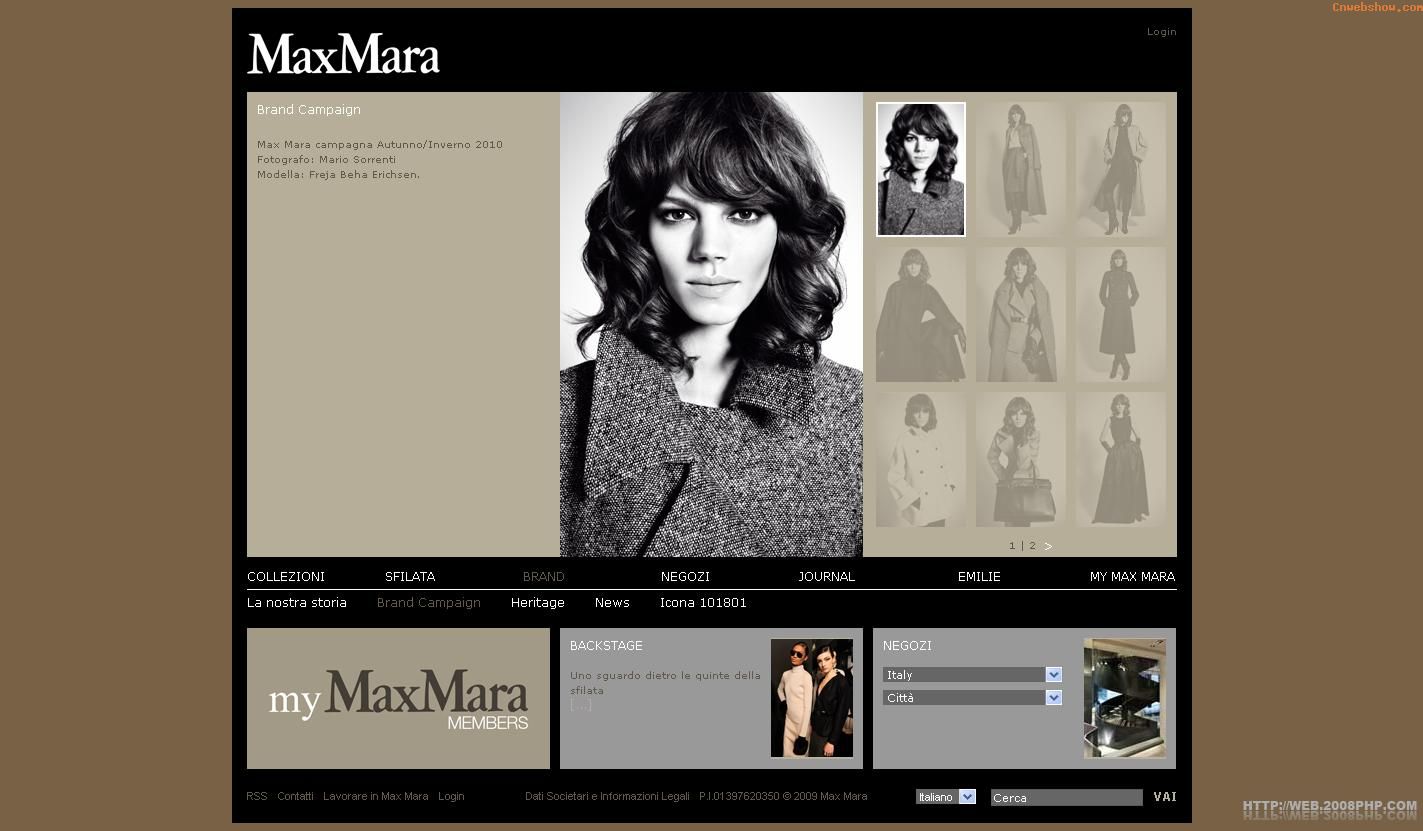1423x831 pixels.
Task: Open Icona 101801 submenu link
Action: tap(703, 603)
